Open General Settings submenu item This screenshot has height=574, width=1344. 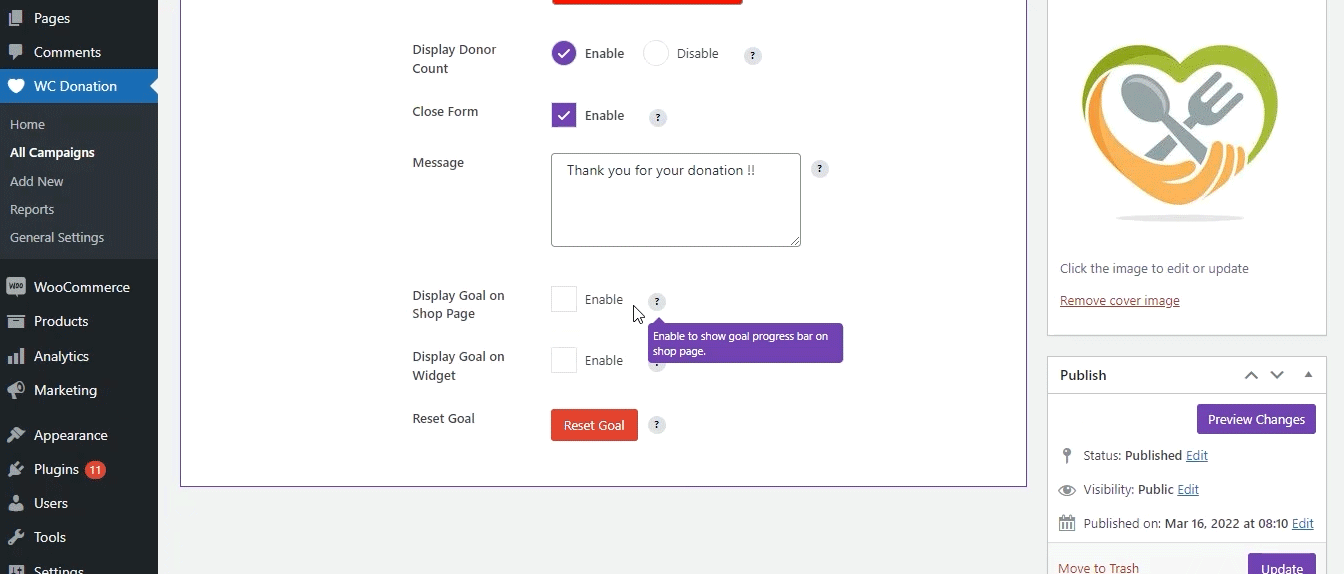(57, 237)
